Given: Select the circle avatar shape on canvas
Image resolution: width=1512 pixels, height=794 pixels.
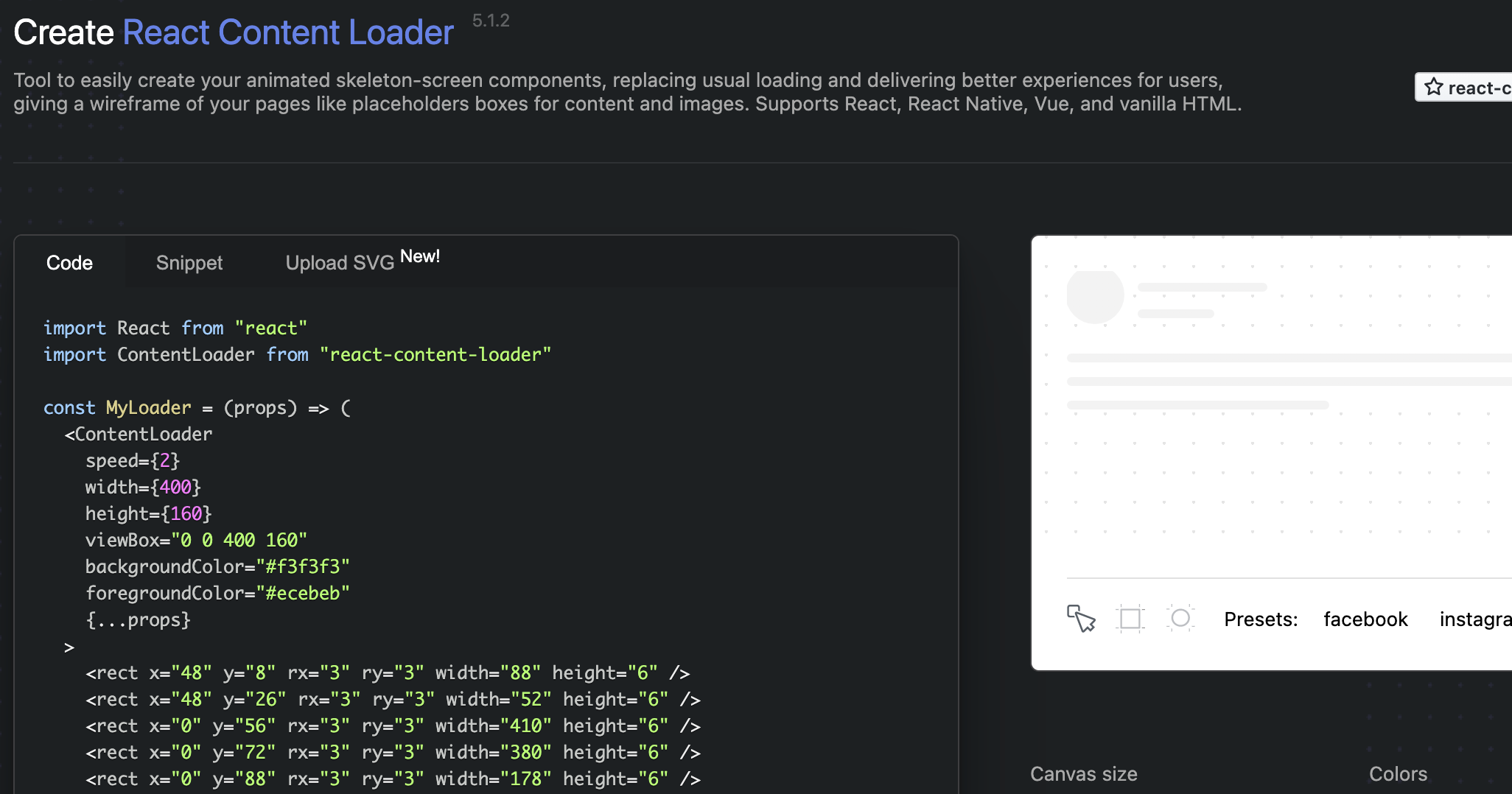Looking at the screenshot, I should (1096, 295).
